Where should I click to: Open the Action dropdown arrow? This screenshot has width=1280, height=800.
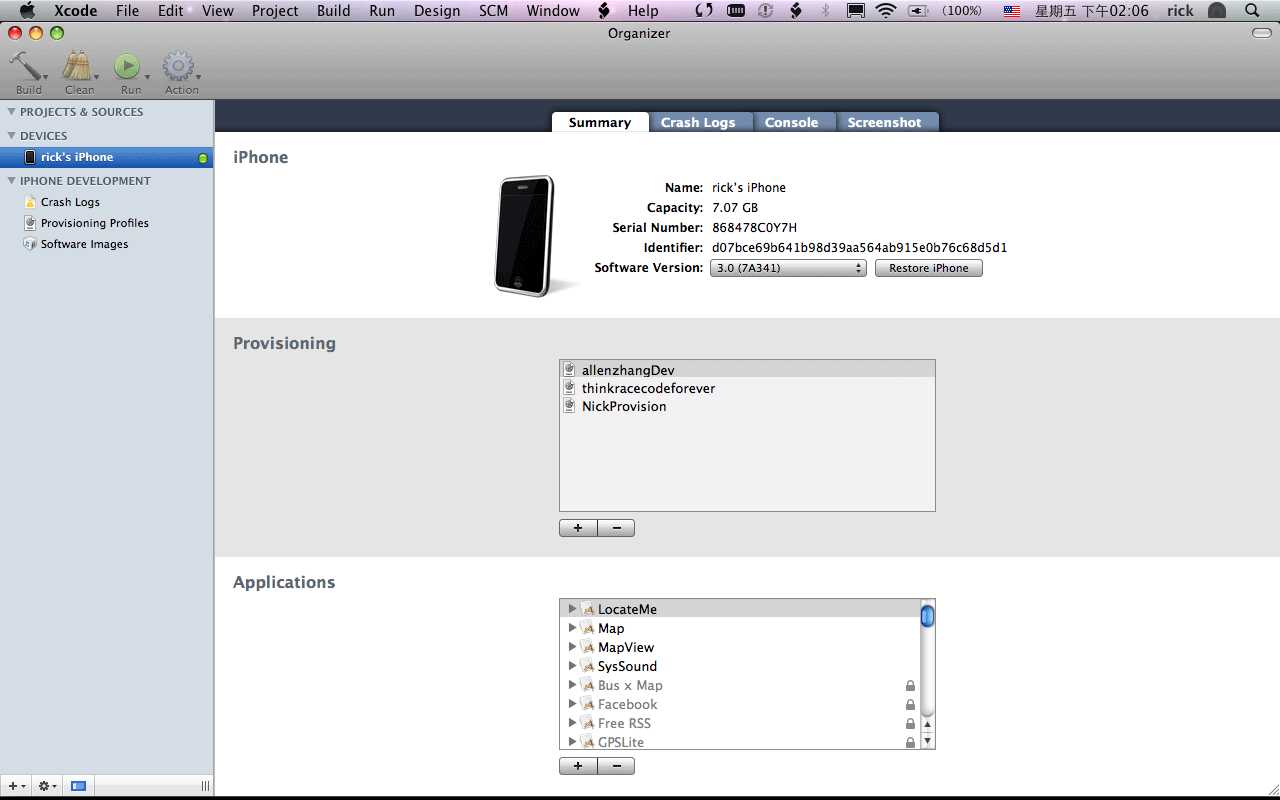tap(198, 76)
